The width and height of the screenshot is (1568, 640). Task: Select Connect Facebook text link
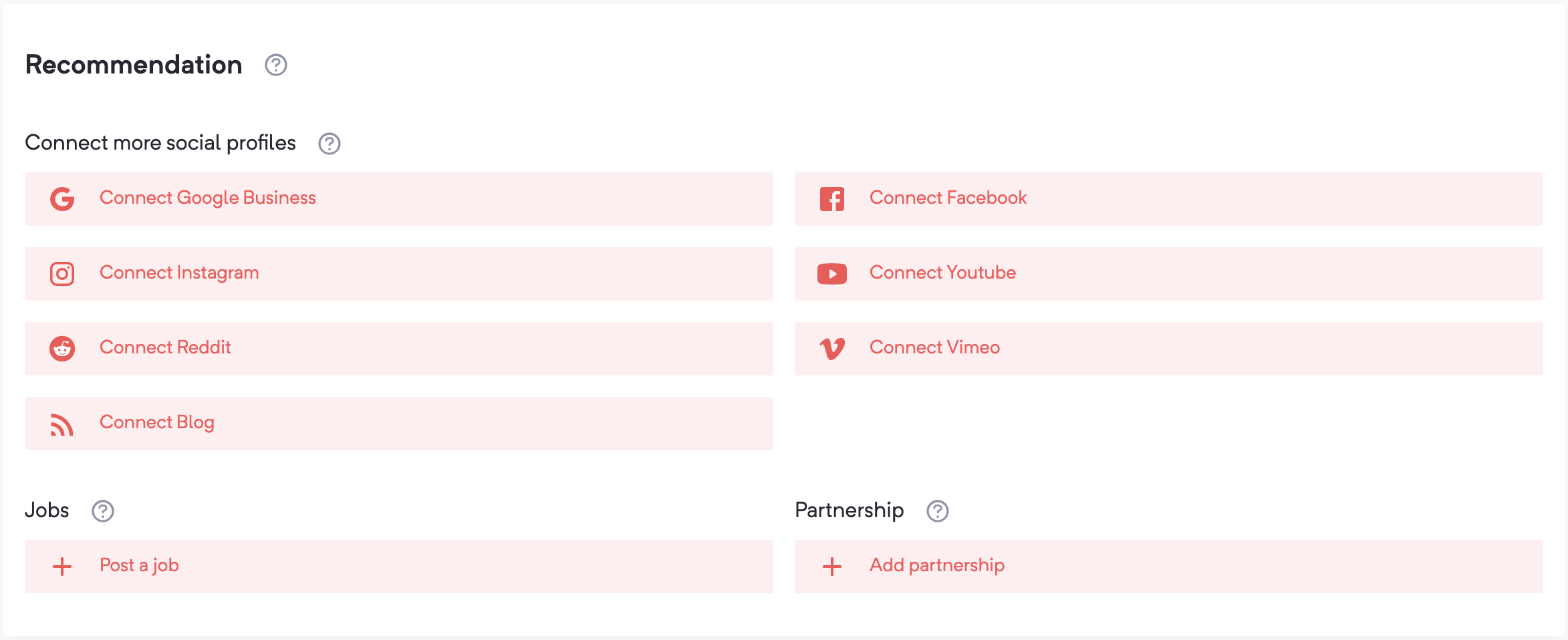(x=948, y=198)
